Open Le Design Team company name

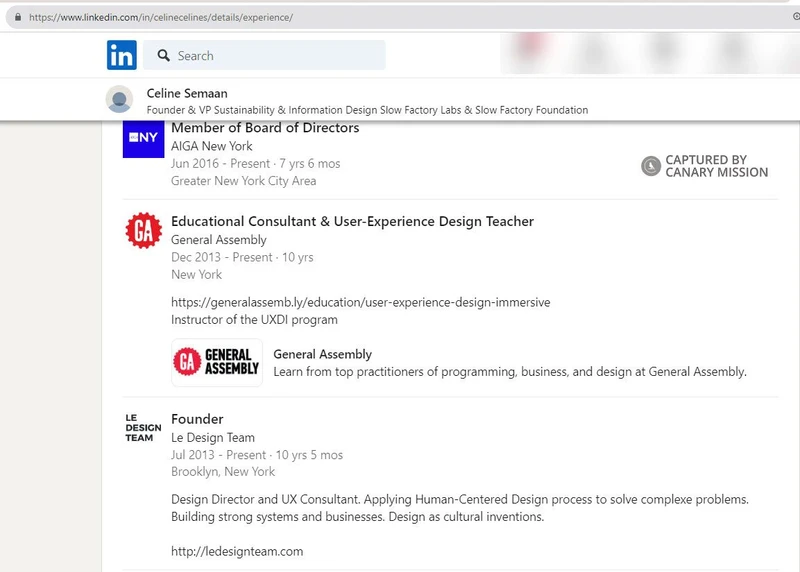point(213,438)
